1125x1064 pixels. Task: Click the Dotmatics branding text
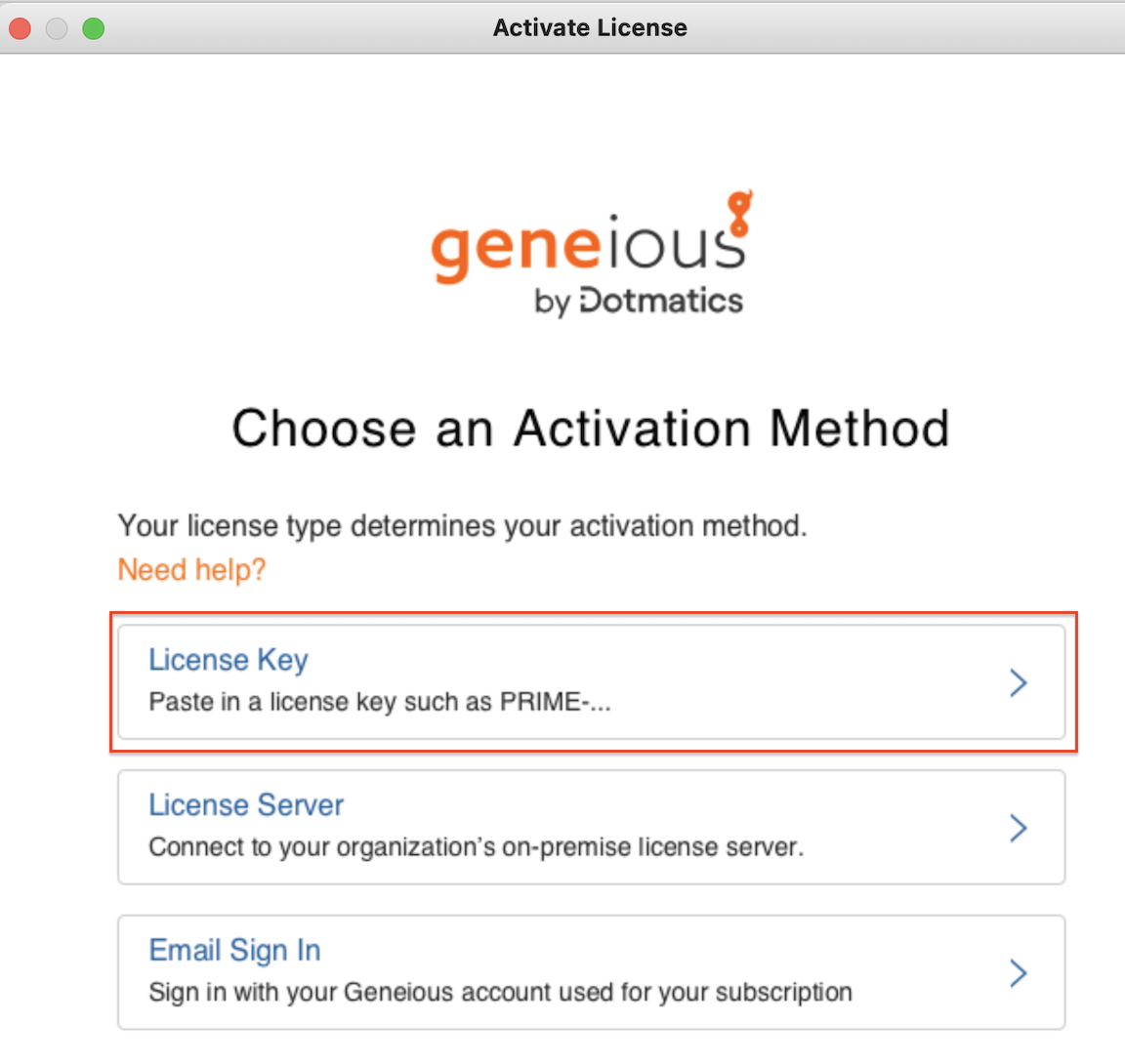(x=640, y=302)
